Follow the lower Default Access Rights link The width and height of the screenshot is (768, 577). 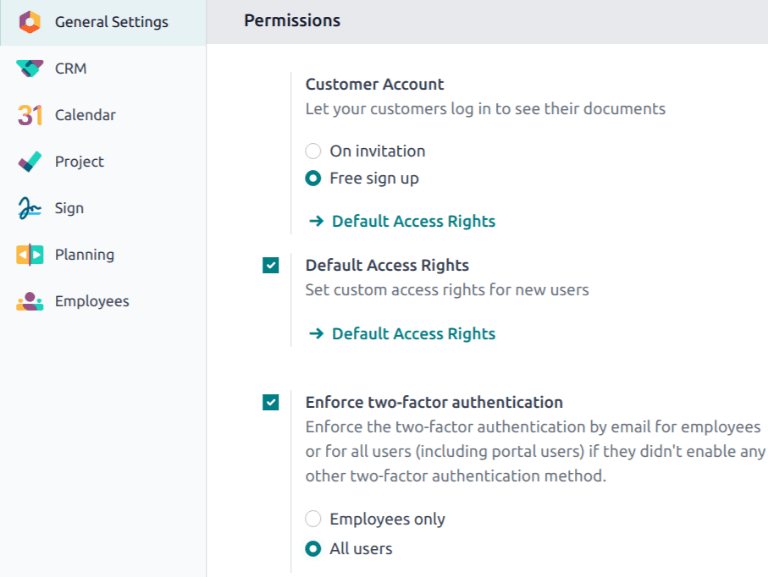[413, 334]
